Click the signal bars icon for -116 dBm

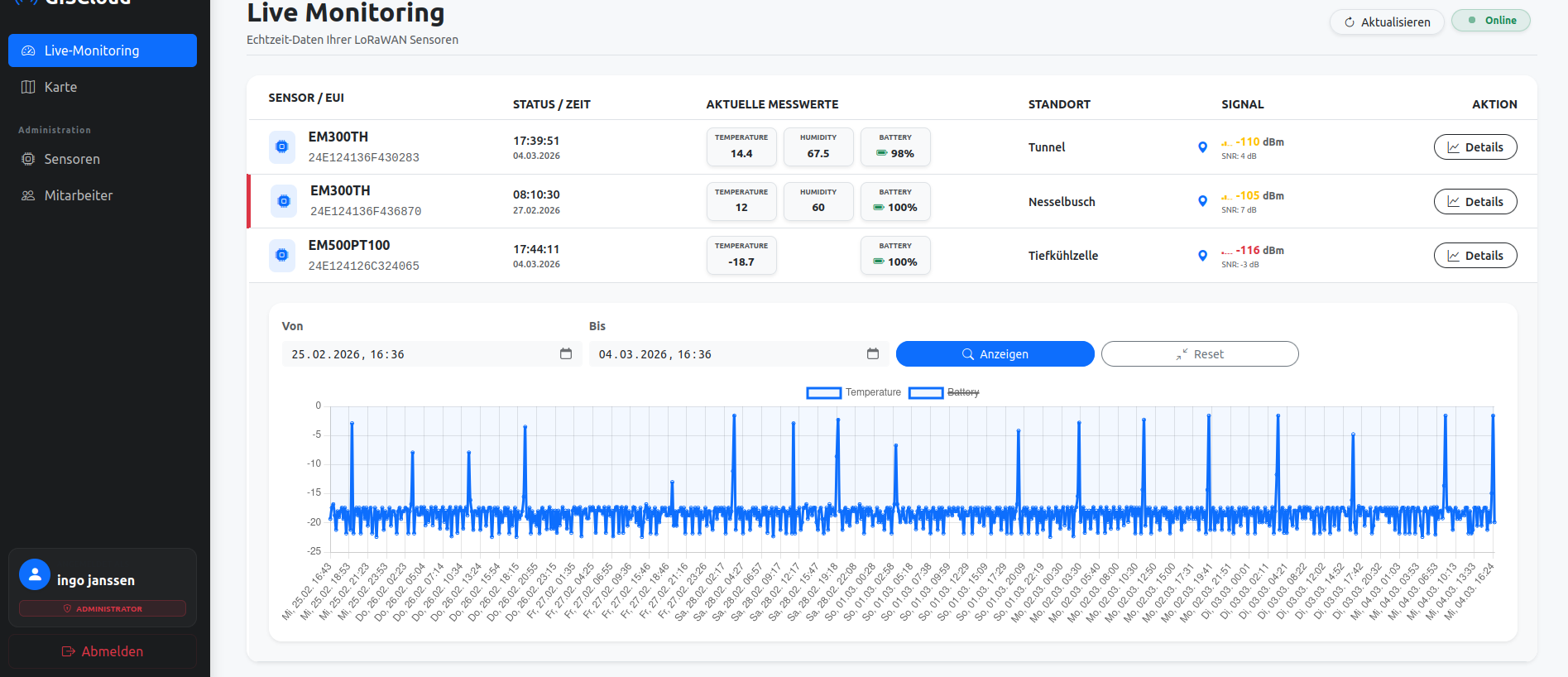1227,252
